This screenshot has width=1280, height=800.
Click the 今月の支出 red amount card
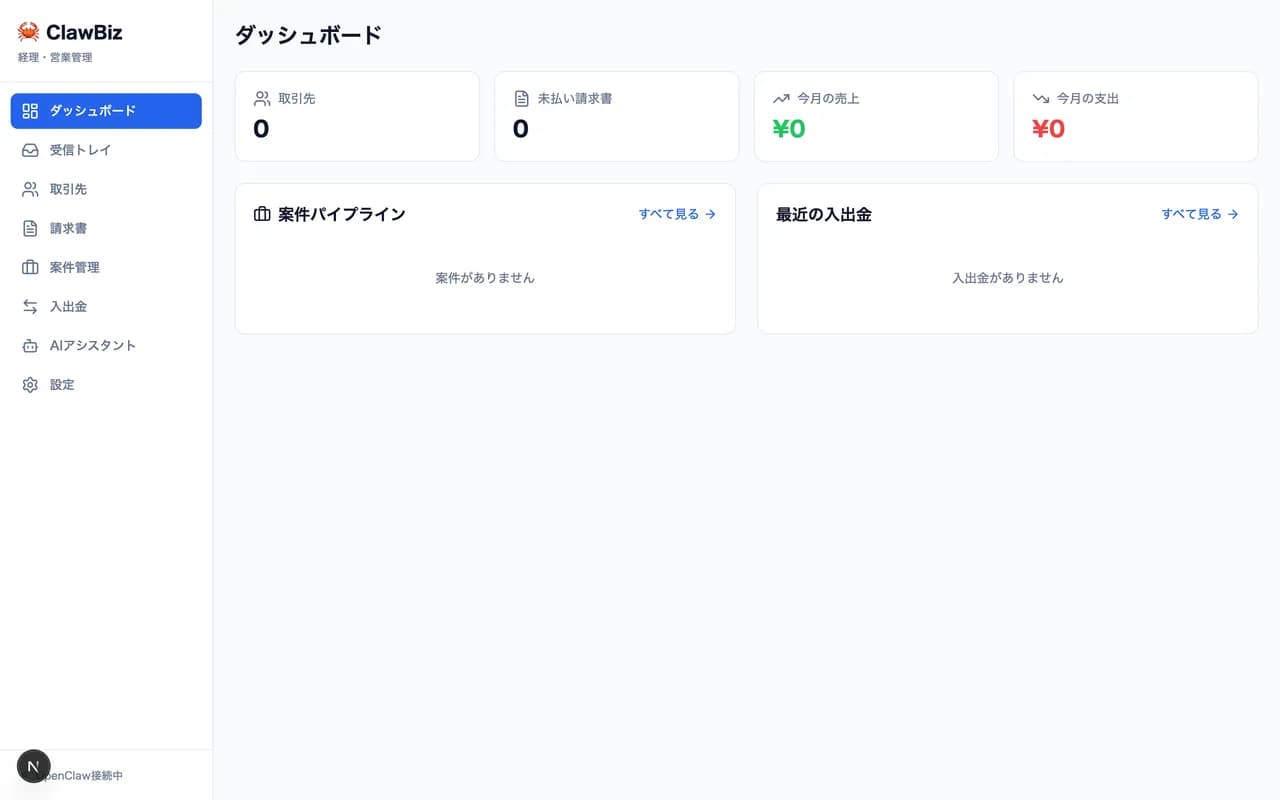1135,116
